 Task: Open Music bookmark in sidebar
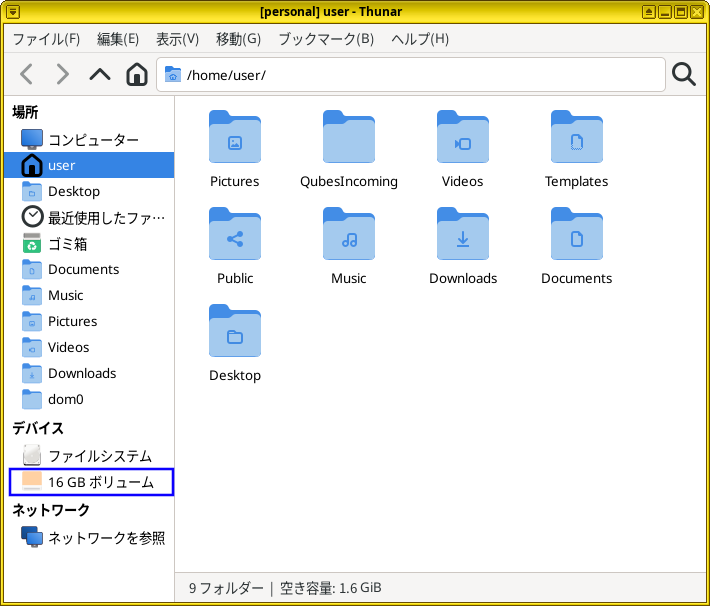click(89, 295)
